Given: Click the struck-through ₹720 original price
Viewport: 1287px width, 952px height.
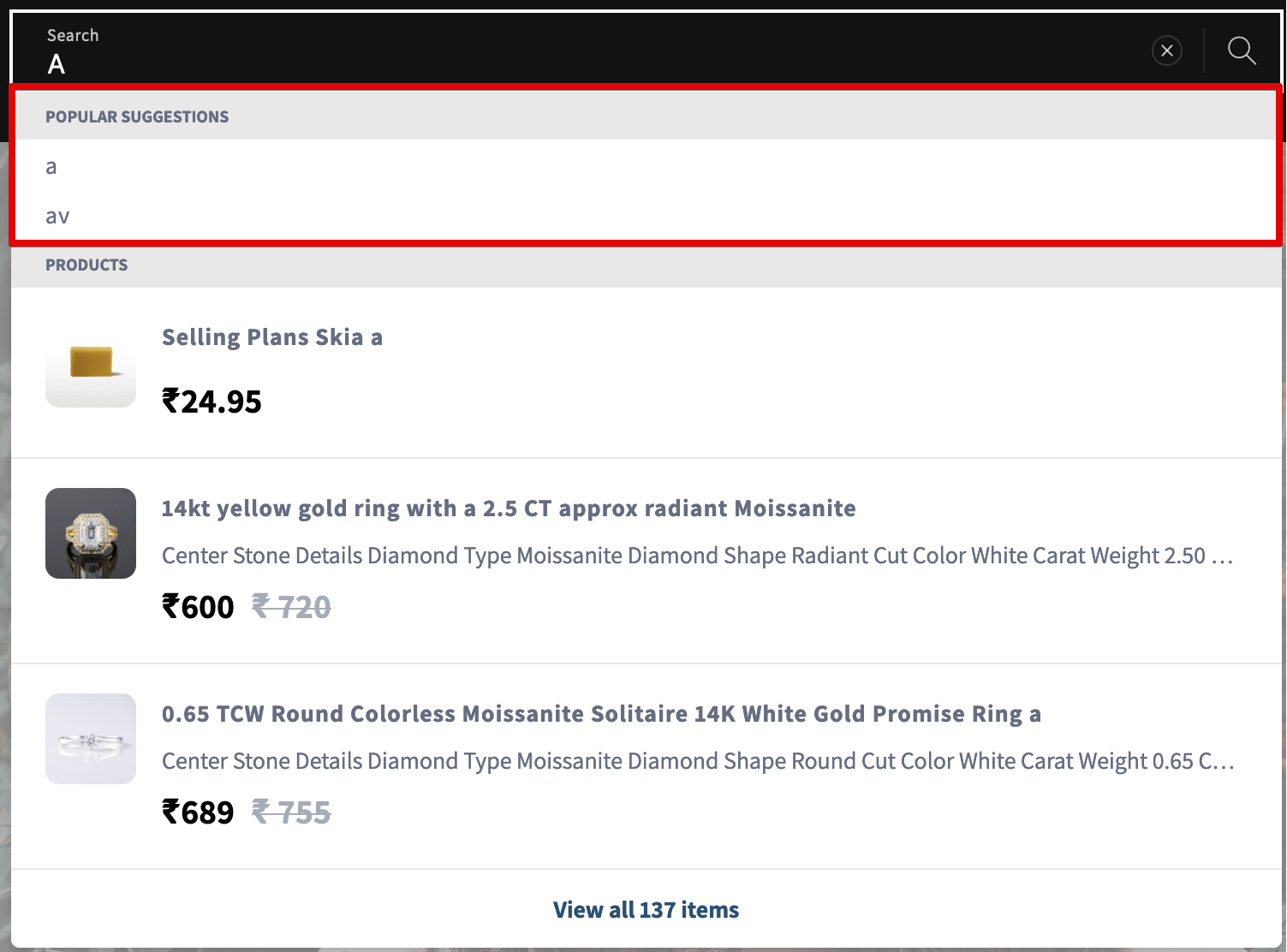Looking at the screenshot, I should point(291,607).
